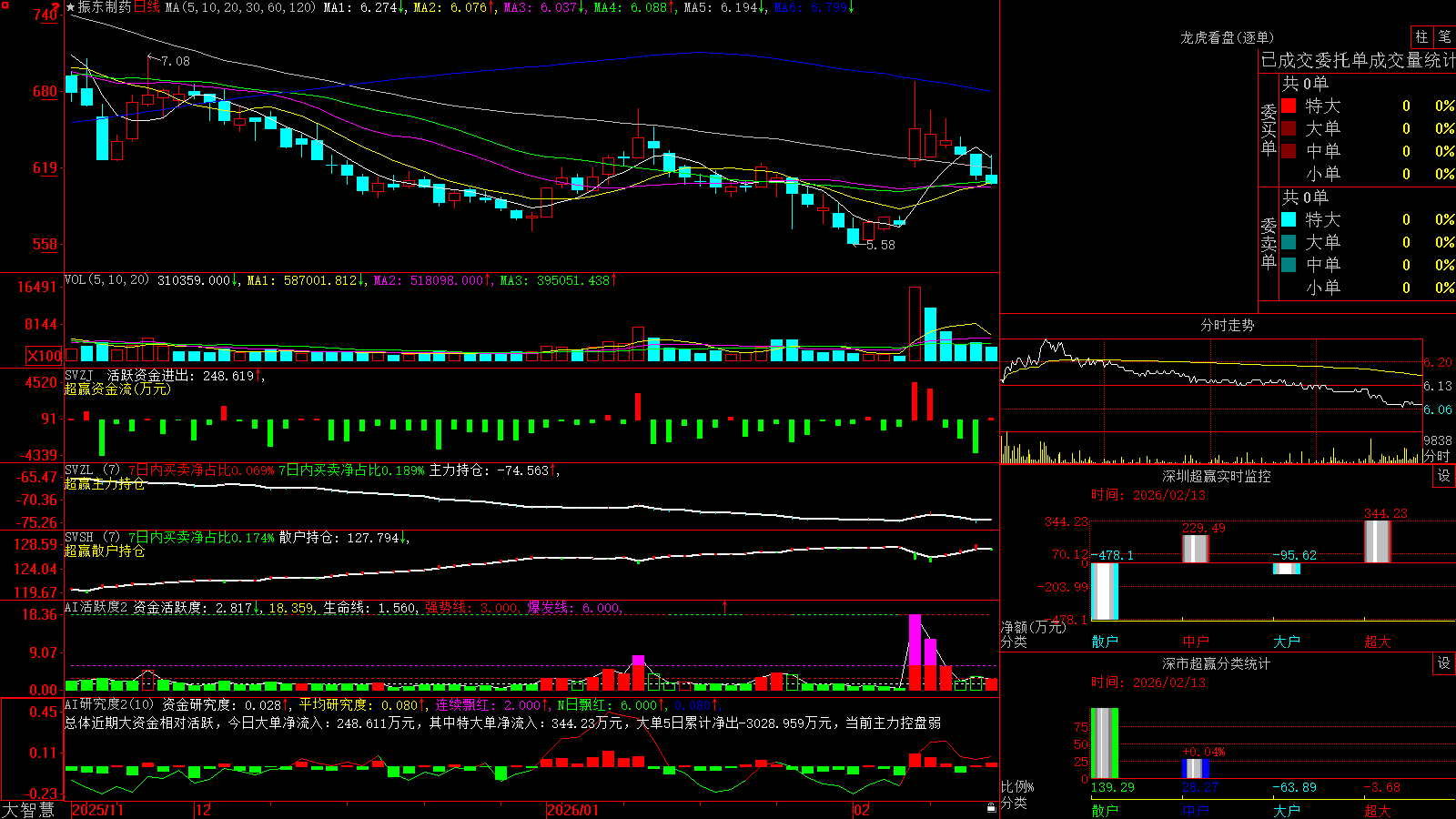Click the MA(5,10,20,30,60,120) indicator parameters

tap(240, 7)
